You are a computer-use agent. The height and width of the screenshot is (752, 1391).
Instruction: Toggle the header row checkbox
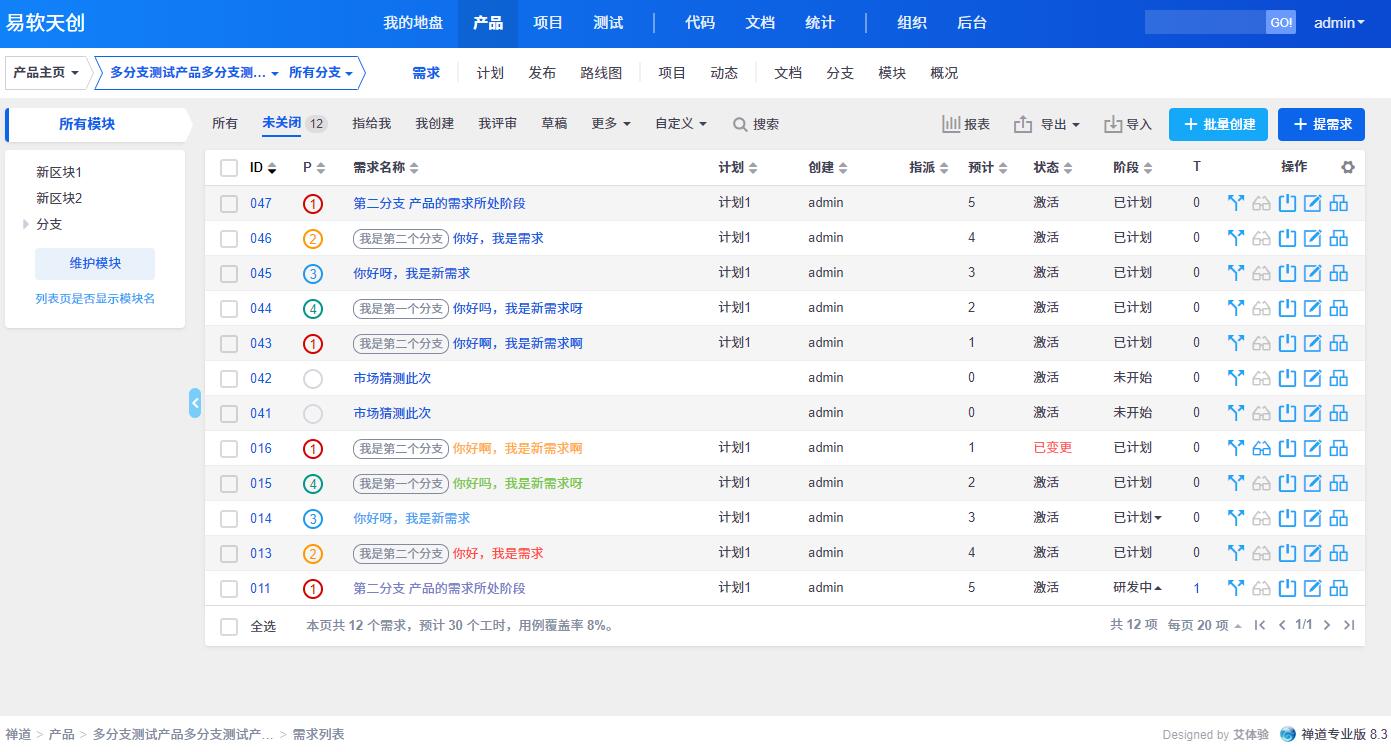point(229,168)
